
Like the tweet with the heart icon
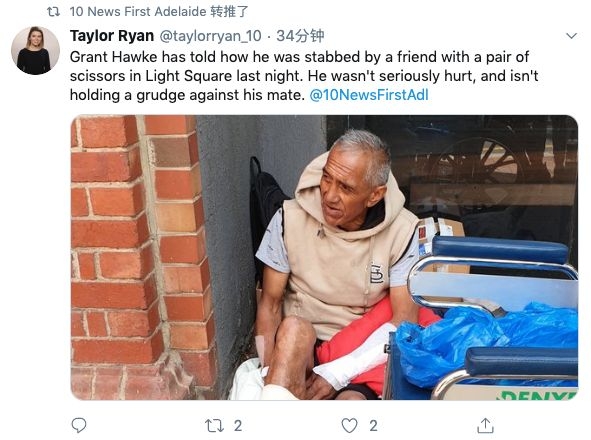pos(349,426)
